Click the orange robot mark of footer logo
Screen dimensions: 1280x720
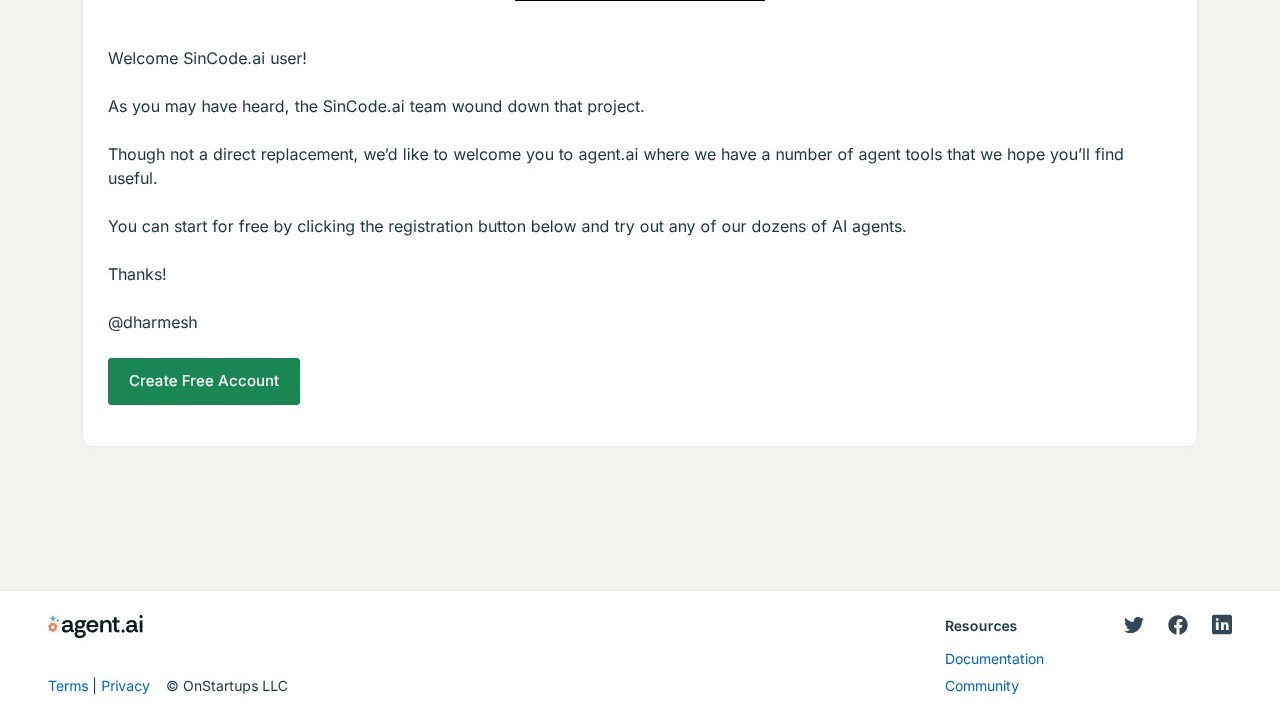point(53,626)
